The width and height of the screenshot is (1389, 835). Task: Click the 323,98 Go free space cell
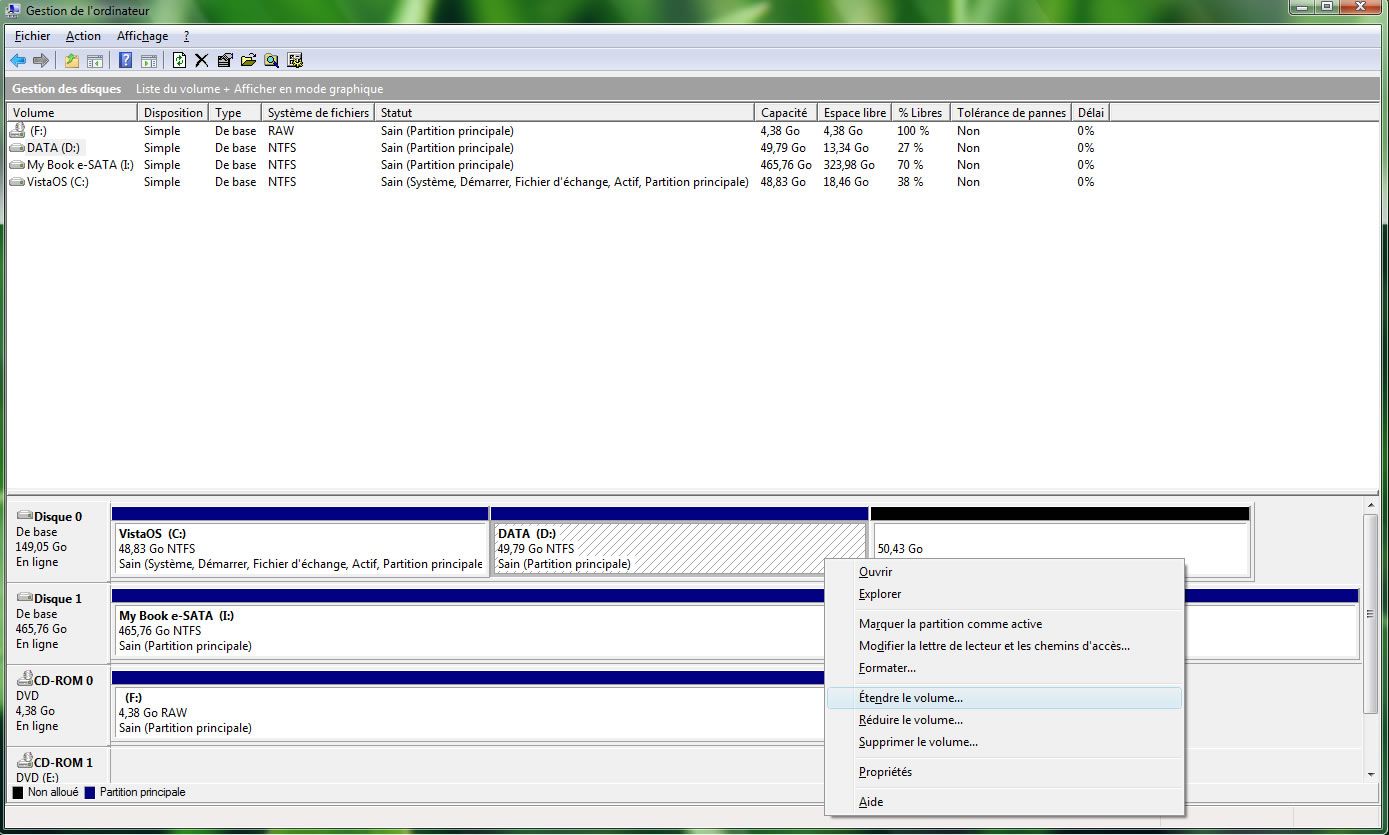(849, 165)
